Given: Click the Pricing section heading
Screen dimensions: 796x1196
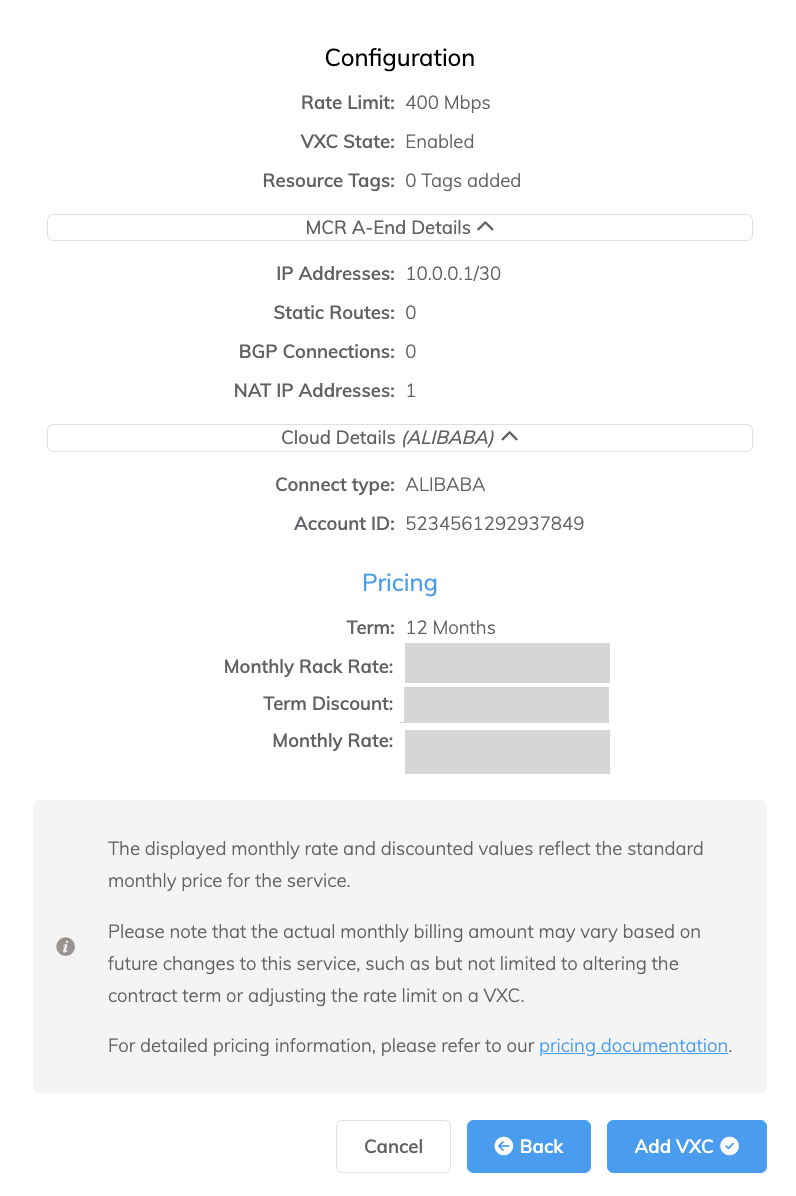Looking at the screenshot, I should click(x=400, y=583).
